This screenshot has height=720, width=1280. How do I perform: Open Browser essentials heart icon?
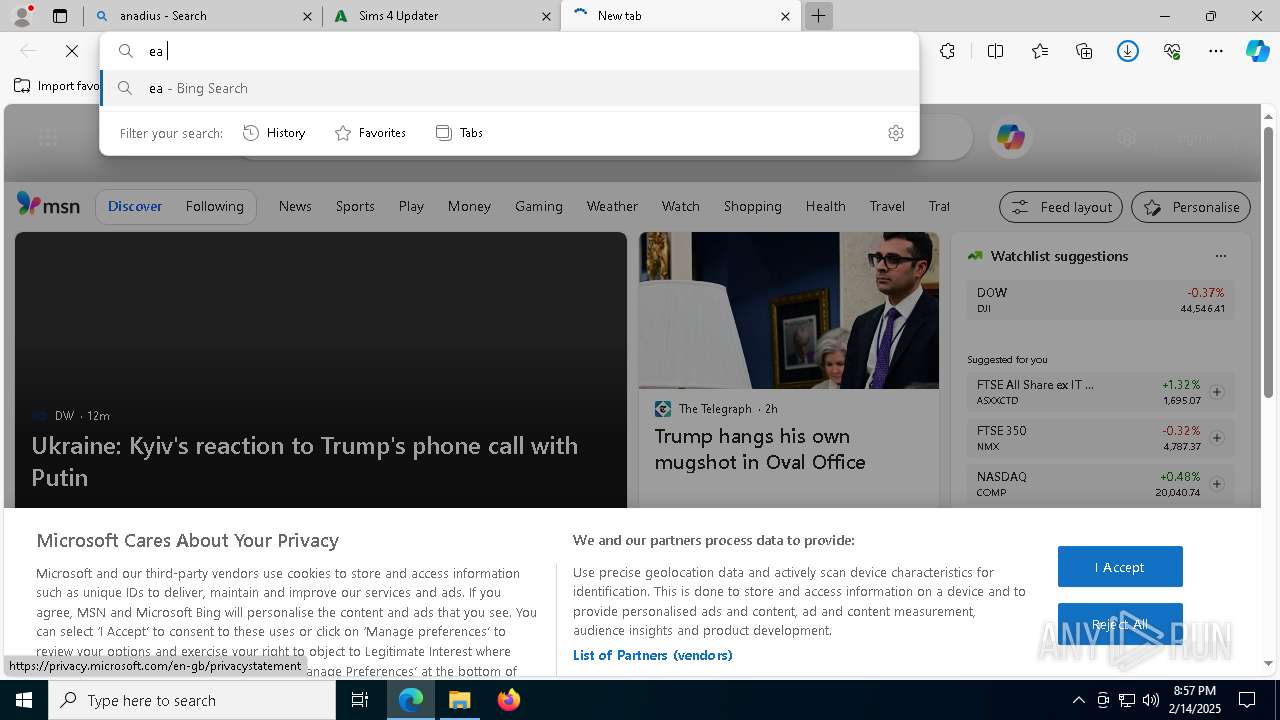point(1172,51)
